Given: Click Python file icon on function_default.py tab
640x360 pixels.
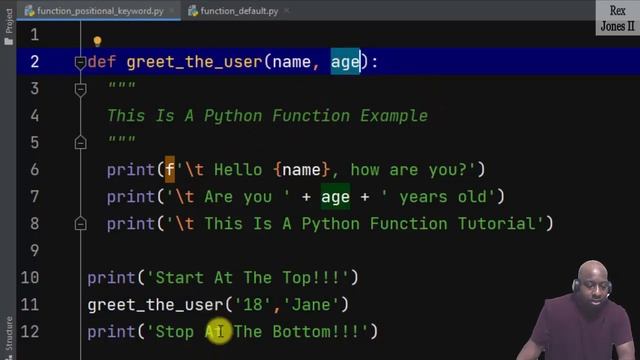Looking at the screenshot, I should click(x=193, y=11).
